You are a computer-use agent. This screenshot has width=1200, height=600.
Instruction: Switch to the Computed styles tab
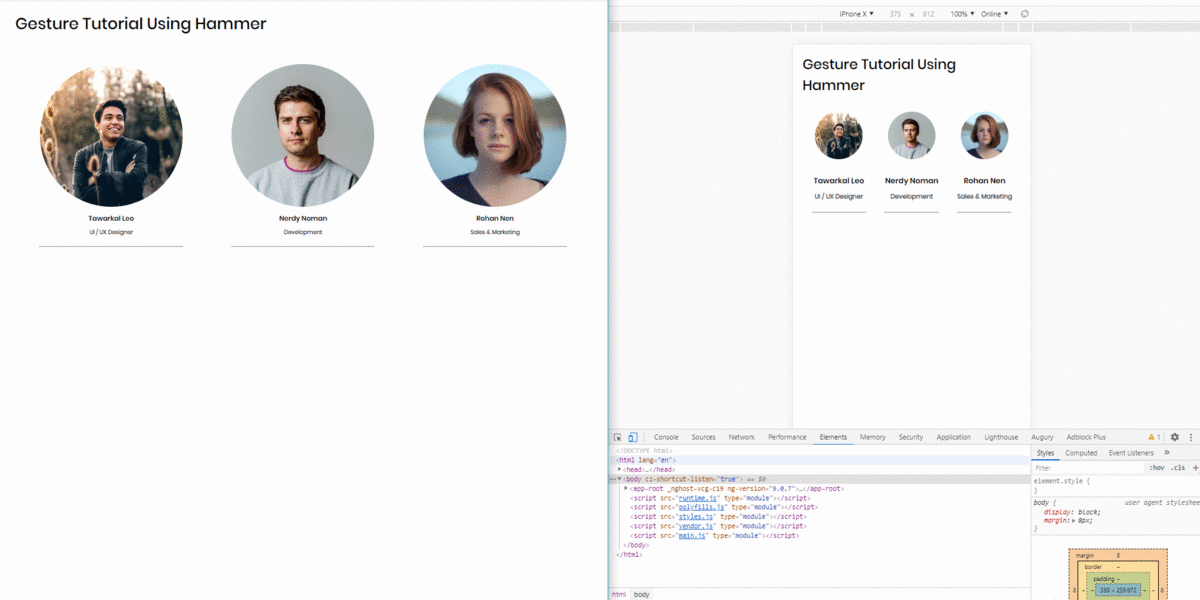[1081, 452]
